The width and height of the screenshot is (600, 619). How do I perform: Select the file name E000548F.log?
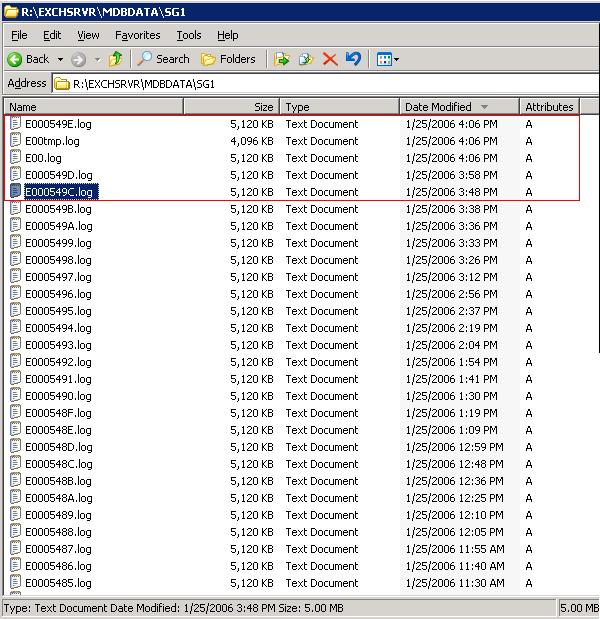pos(58,413)
